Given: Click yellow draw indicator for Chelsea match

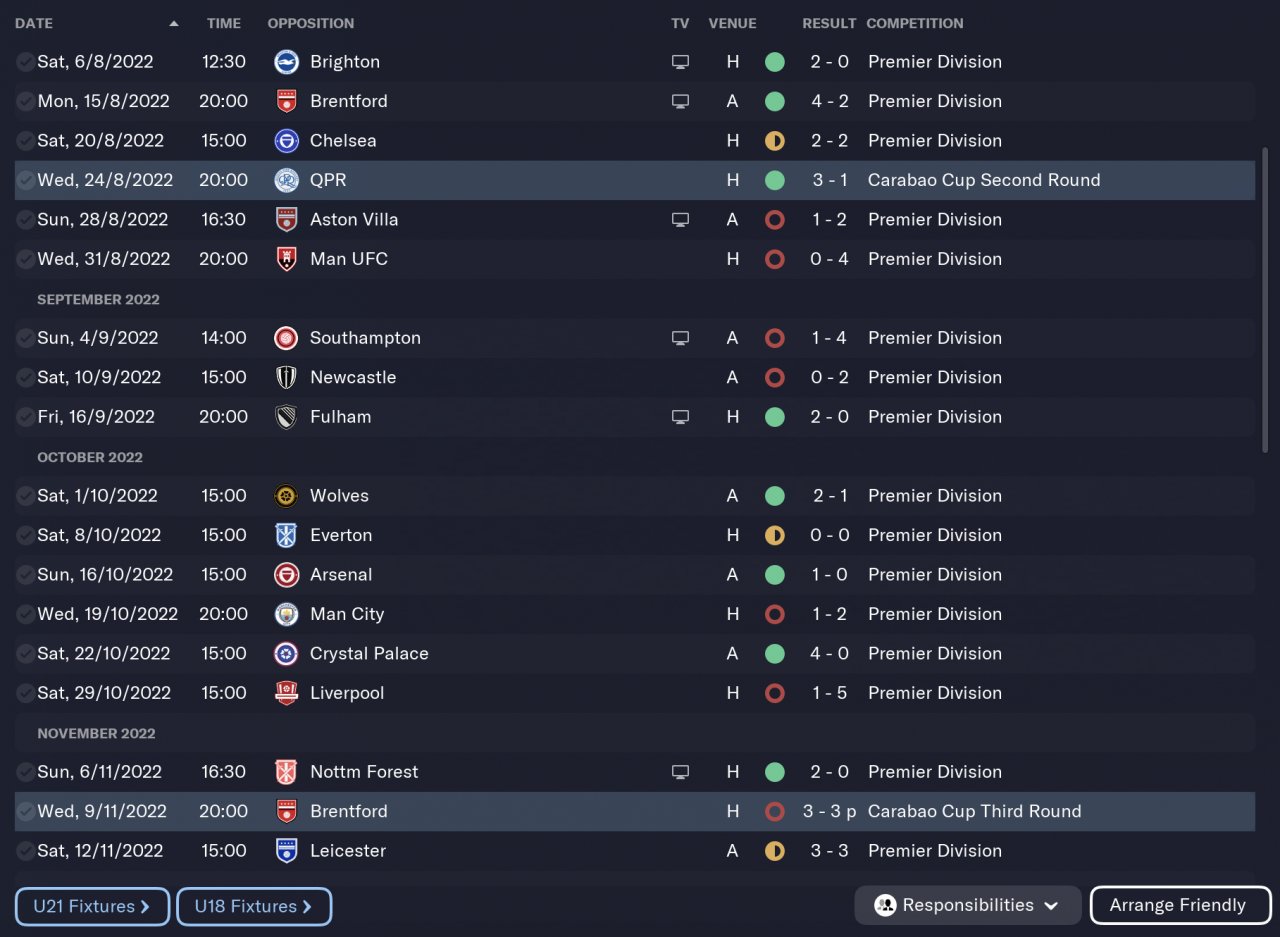Looking at the screenshot, I should coord(774,141).
